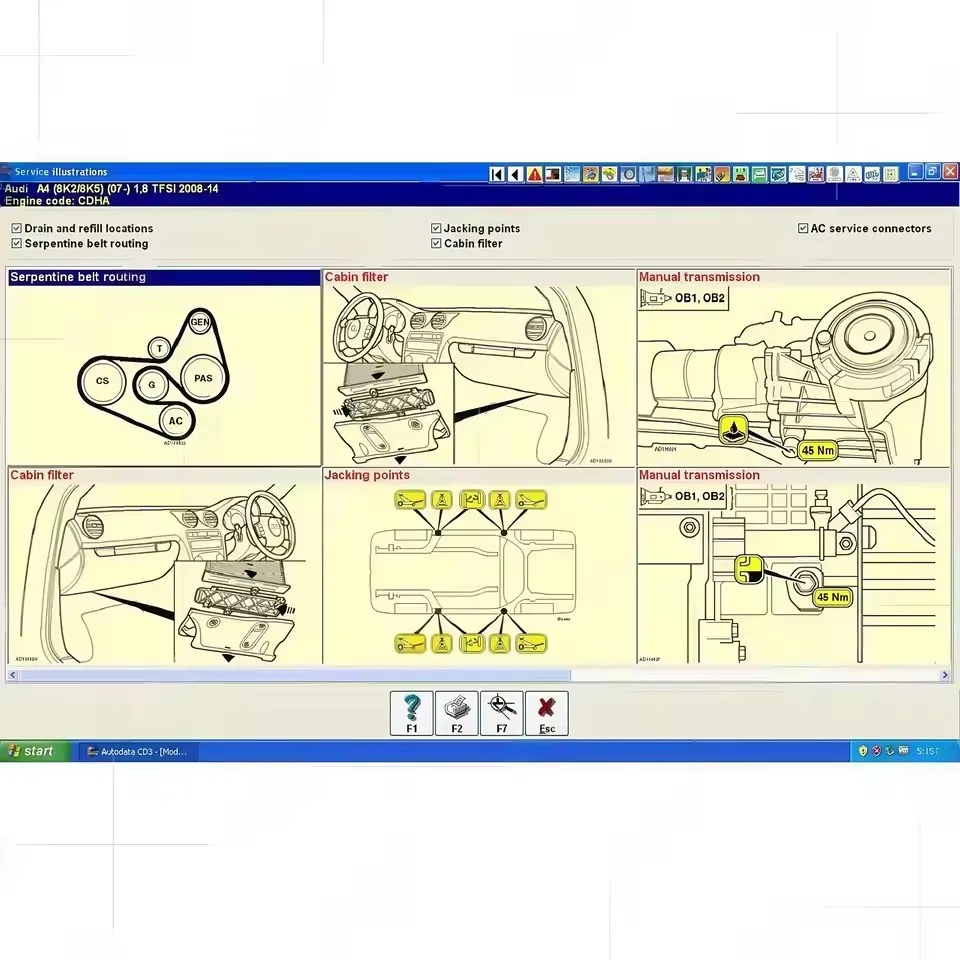Click the G pulley label
The image size is (960, 960).
point(151,385)
